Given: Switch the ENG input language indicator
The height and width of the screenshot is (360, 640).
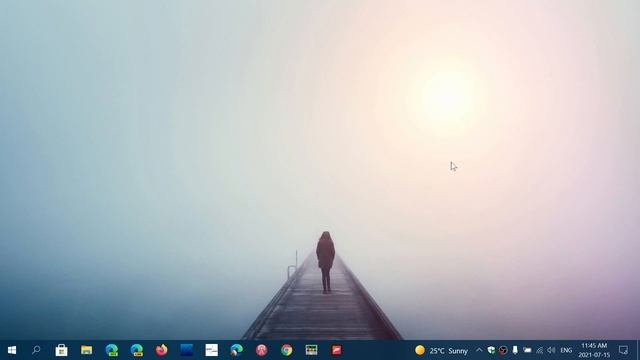Looking at the screenshot, I should coord(566,350).
